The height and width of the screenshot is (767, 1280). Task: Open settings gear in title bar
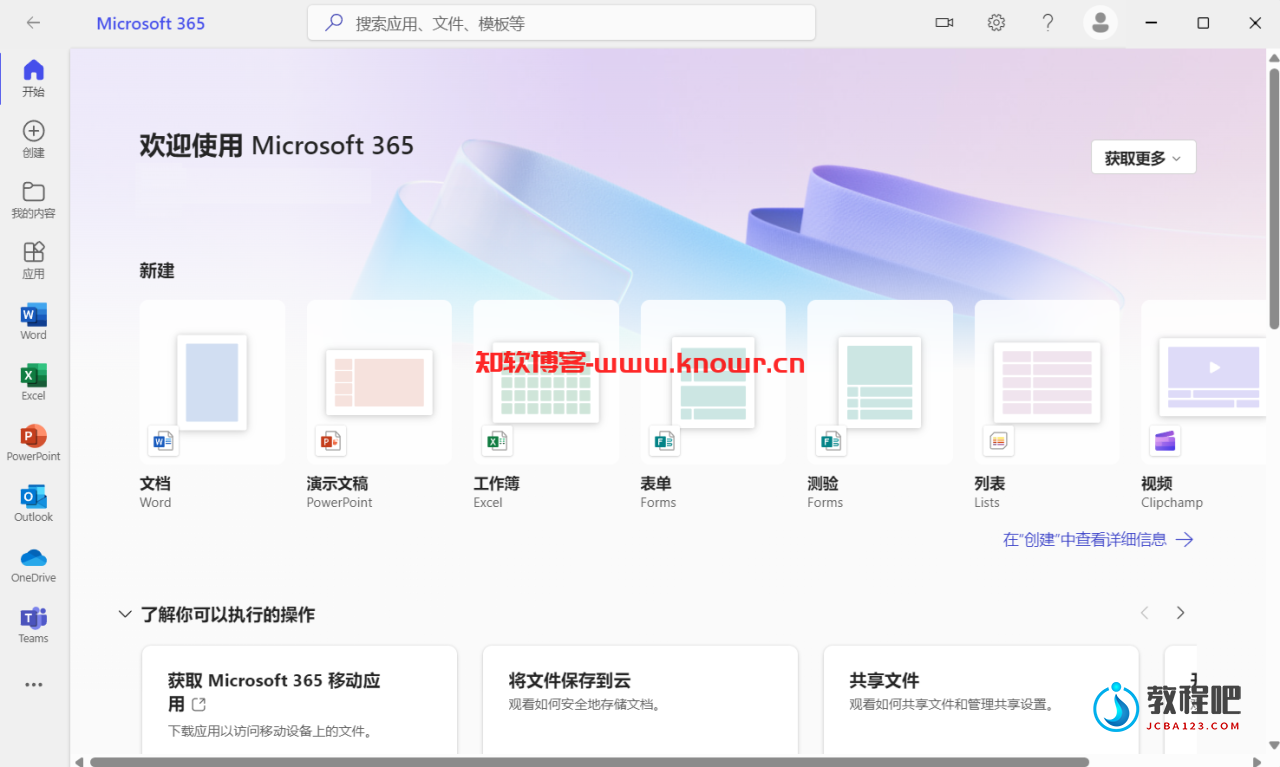coord(996,23)
